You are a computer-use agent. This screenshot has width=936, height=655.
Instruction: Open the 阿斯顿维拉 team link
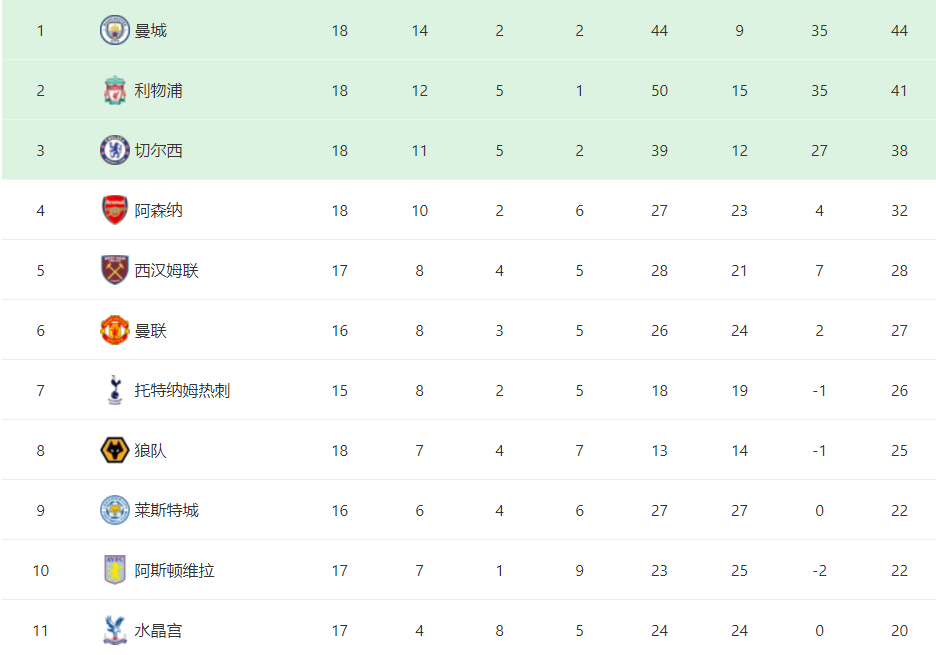pyautogui.click(x=174, y=571)
